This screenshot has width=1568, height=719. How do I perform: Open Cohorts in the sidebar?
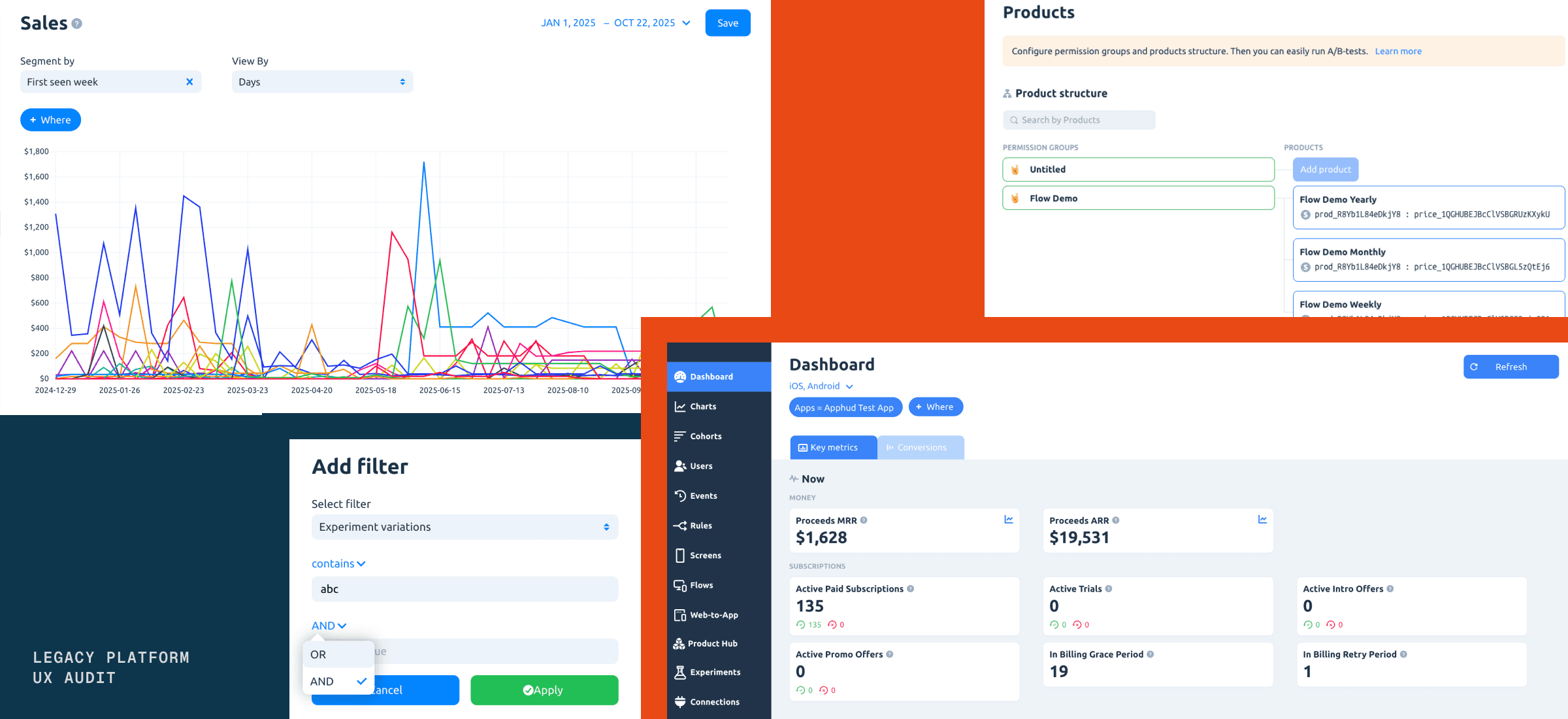point(719,436)
